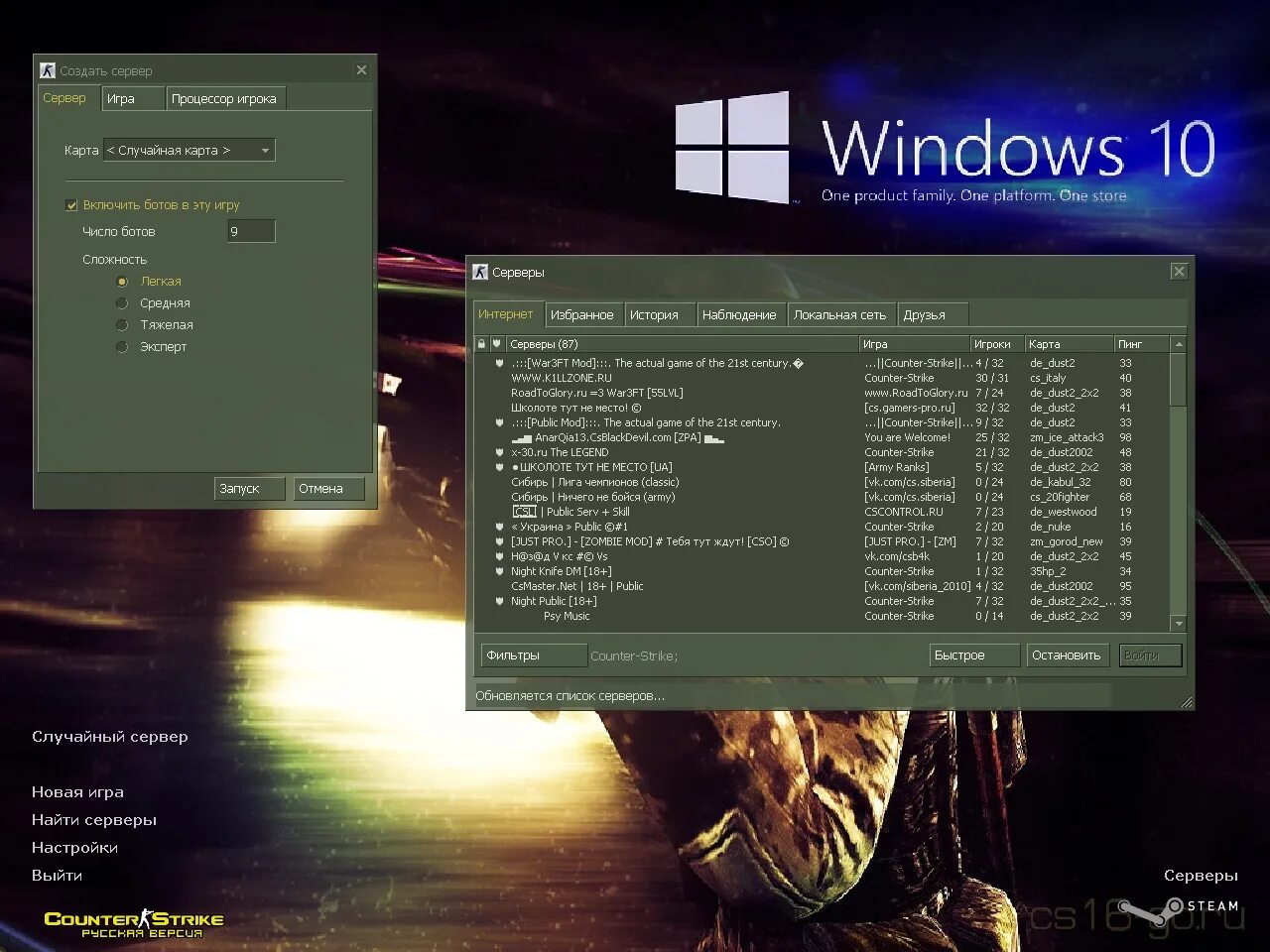Toggle the Включить ботов в эту игру checkbox
The height and width of the screenshot is (952, 1270).
[71, 205]
